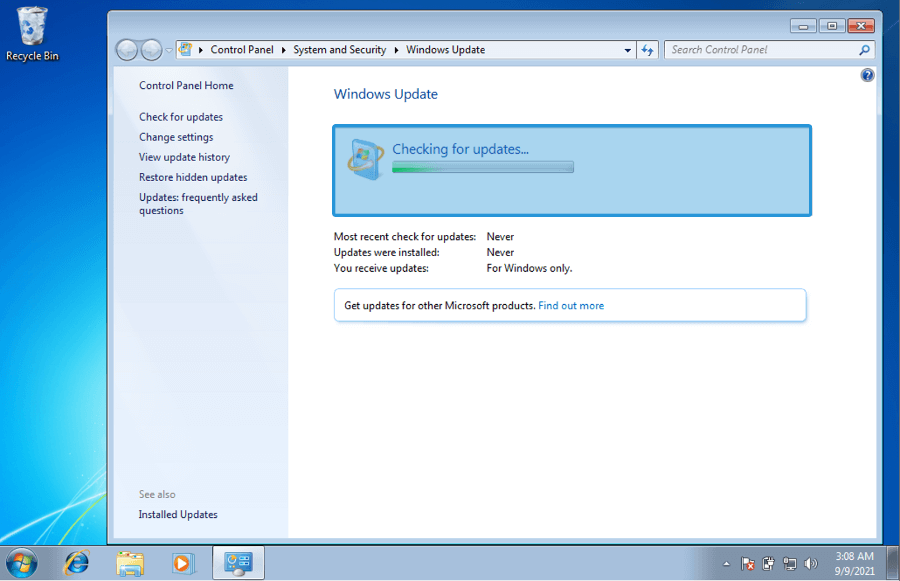The image size is (900, 581).
Task: Click 'Updates were installed:' label
Action: 386,253
